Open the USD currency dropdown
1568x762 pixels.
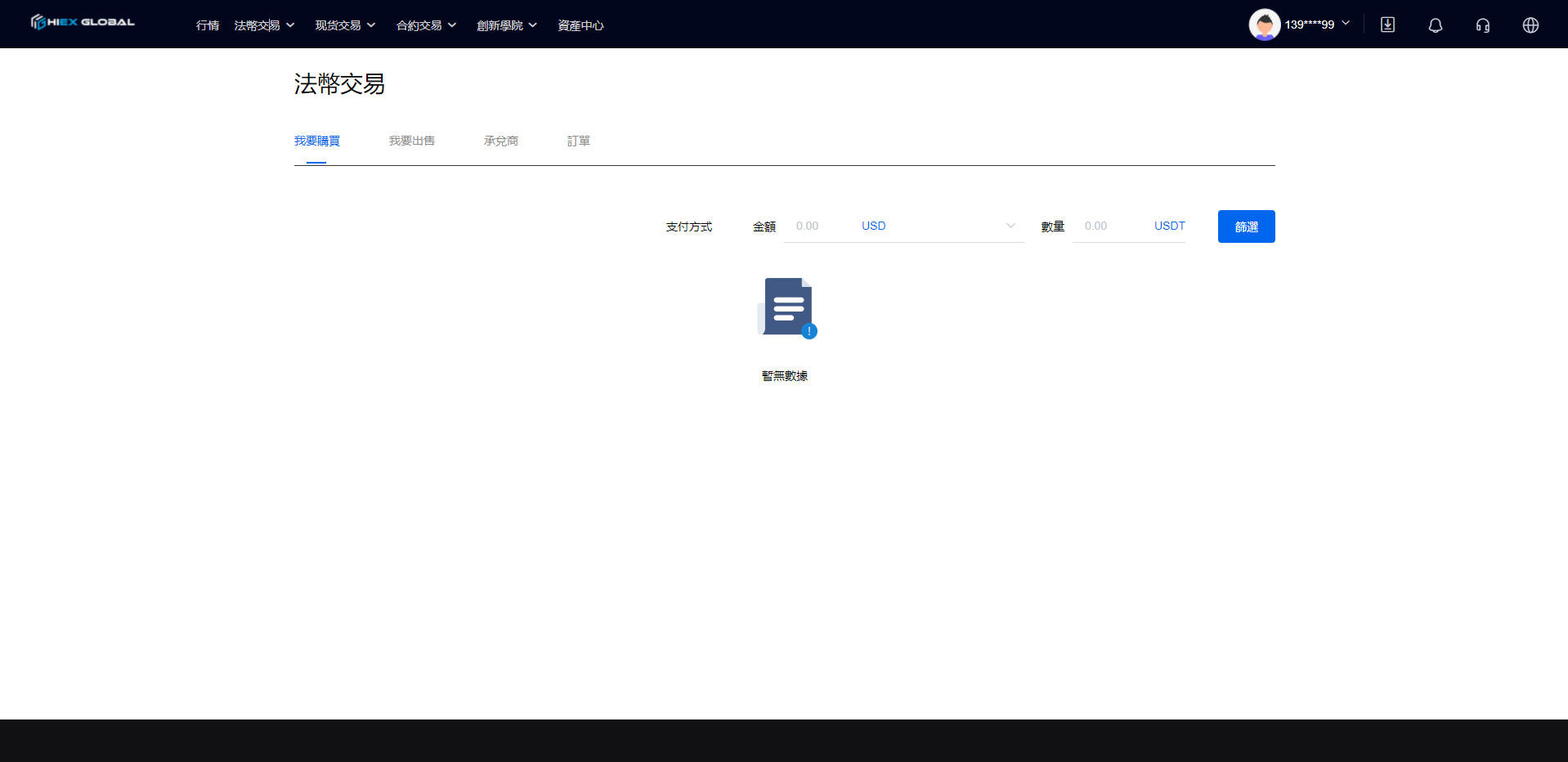click(x=939, y=226)
